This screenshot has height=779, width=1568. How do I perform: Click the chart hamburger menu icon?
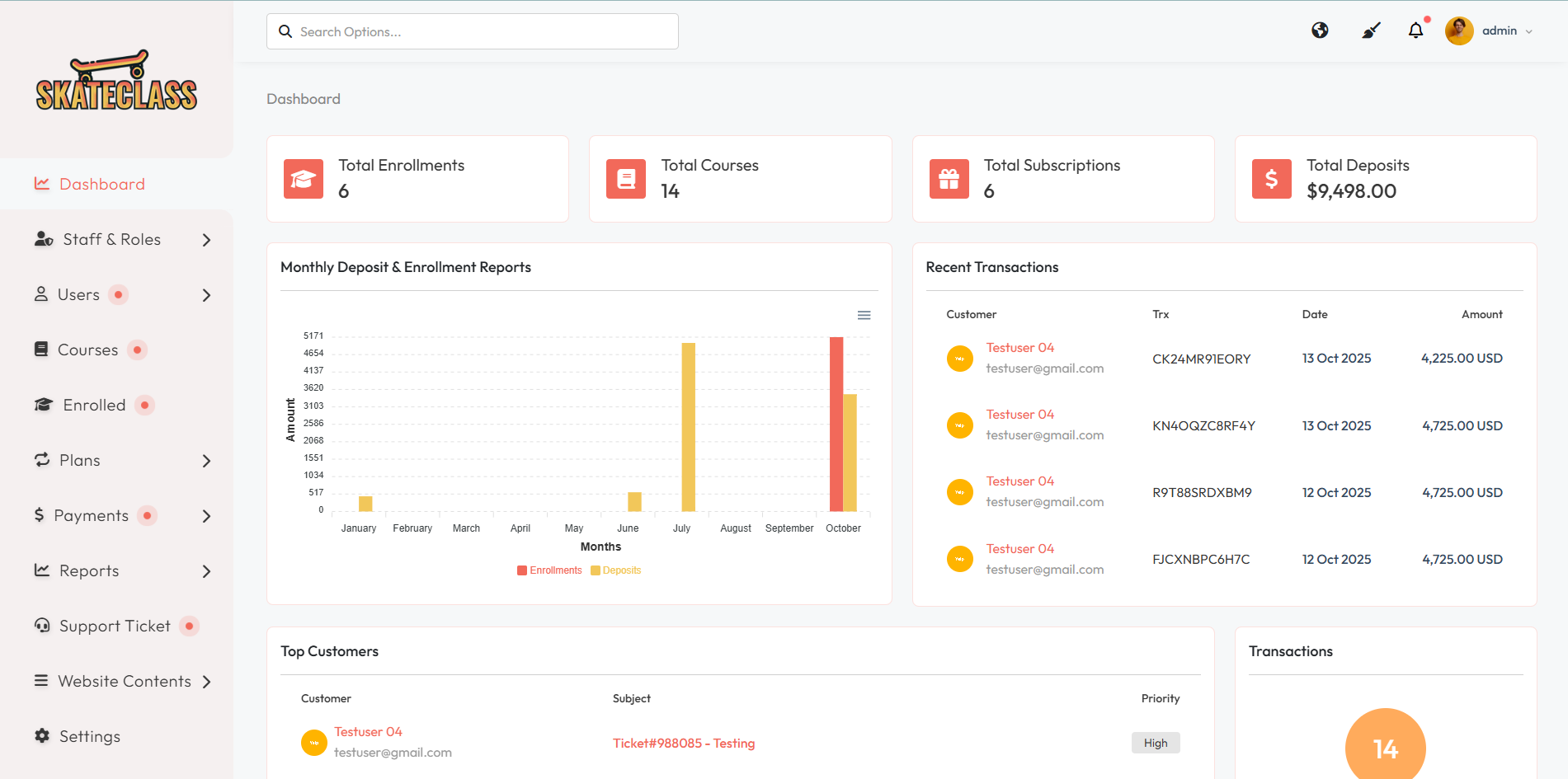864,316
